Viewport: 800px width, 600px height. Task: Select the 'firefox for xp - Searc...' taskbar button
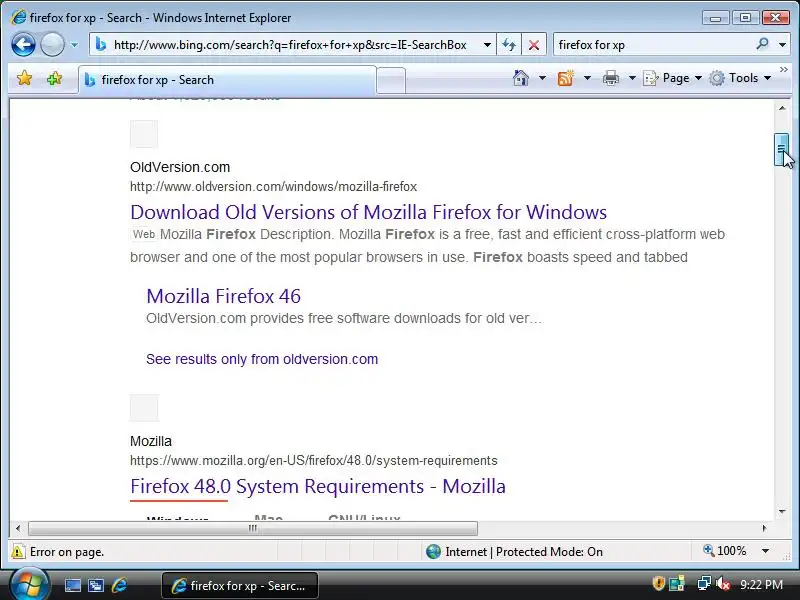[240, 586]
